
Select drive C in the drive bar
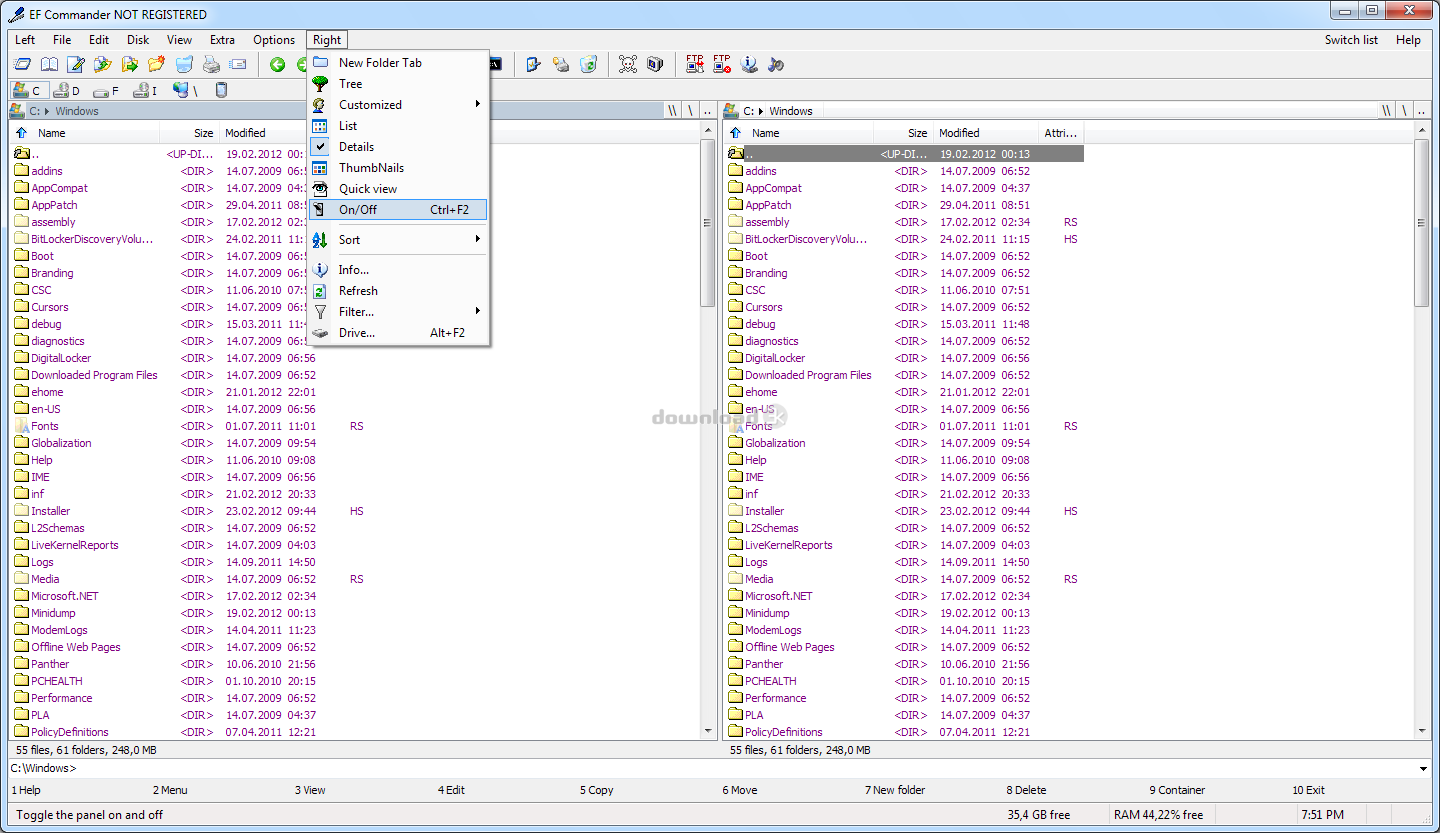[x=28, y=90]
